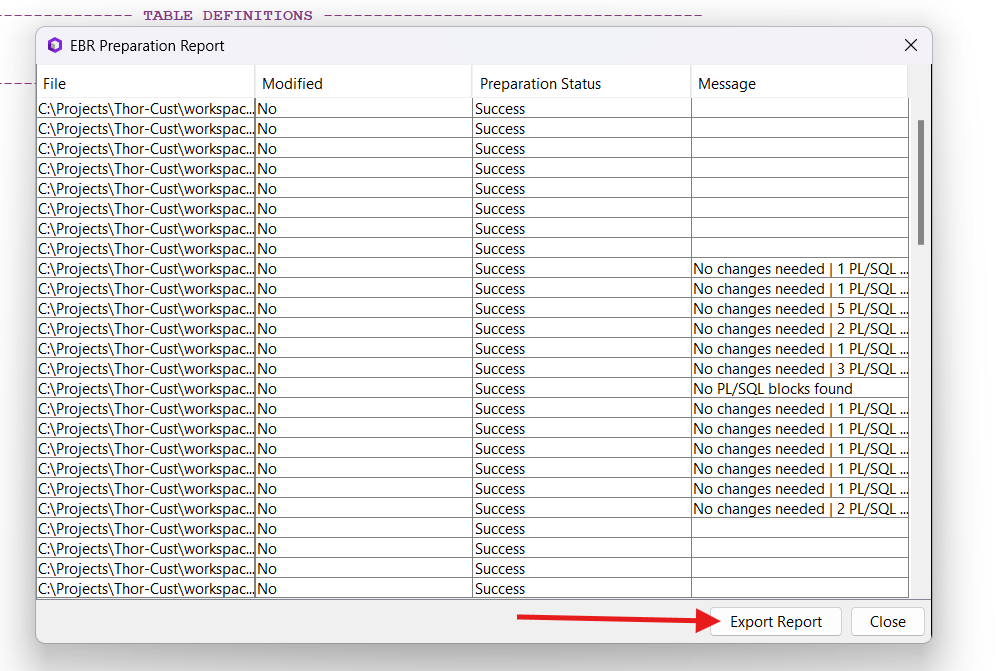
Task: Select the first "No changes needed" message cell
Action: (799, 269)
